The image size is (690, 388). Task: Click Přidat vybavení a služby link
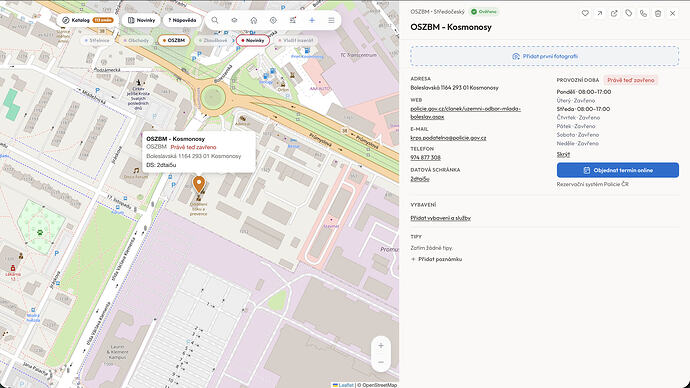[x=440, y=218]
